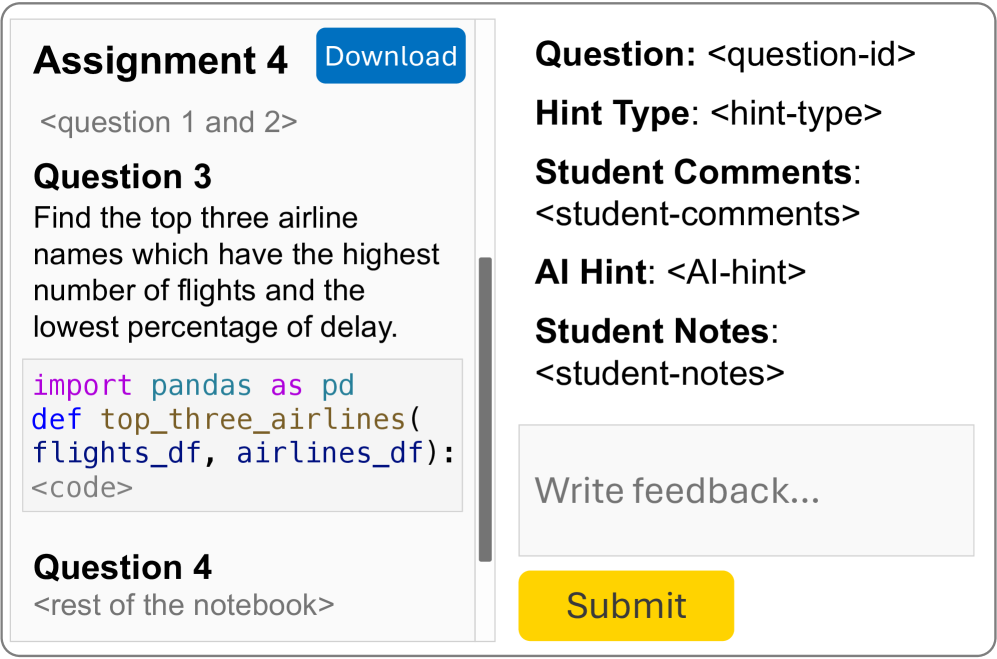Click the Question 3 description paragraph
This screenshot has width=997, height=659.
click(x=236, y=272)
